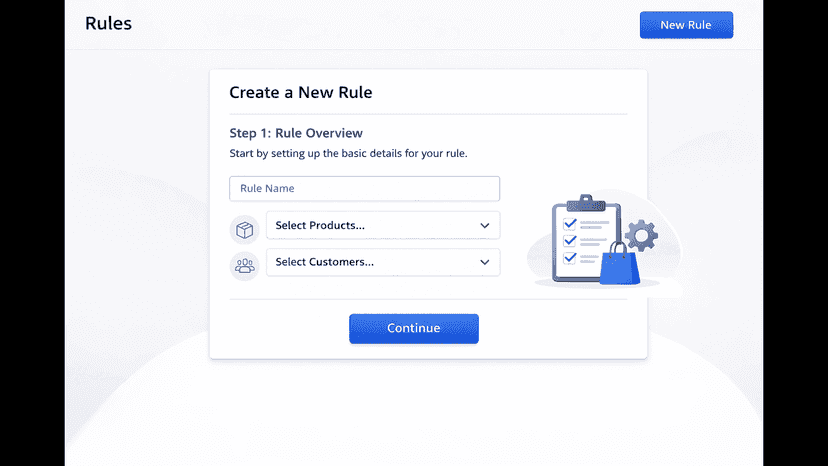Click the Step 1: Rule Overview heading
The height and width of the screenshot is (466, 828).
click(x=296, y=133)
